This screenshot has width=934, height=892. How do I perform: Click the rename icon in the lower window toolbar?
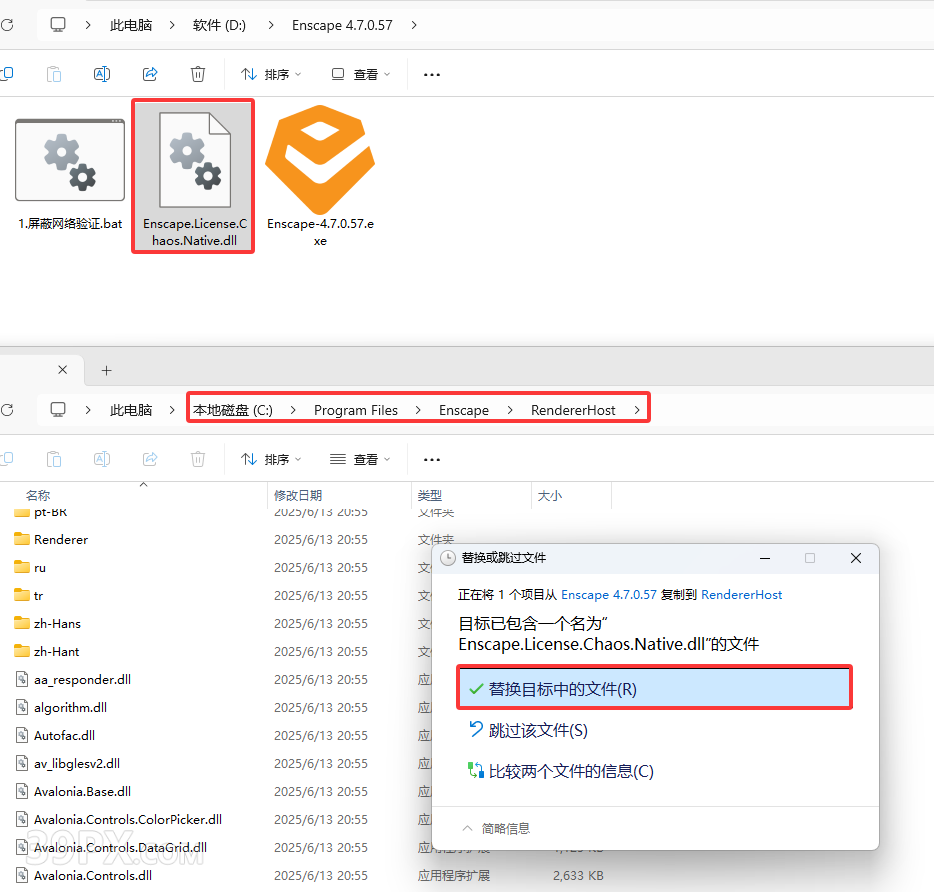102,459
